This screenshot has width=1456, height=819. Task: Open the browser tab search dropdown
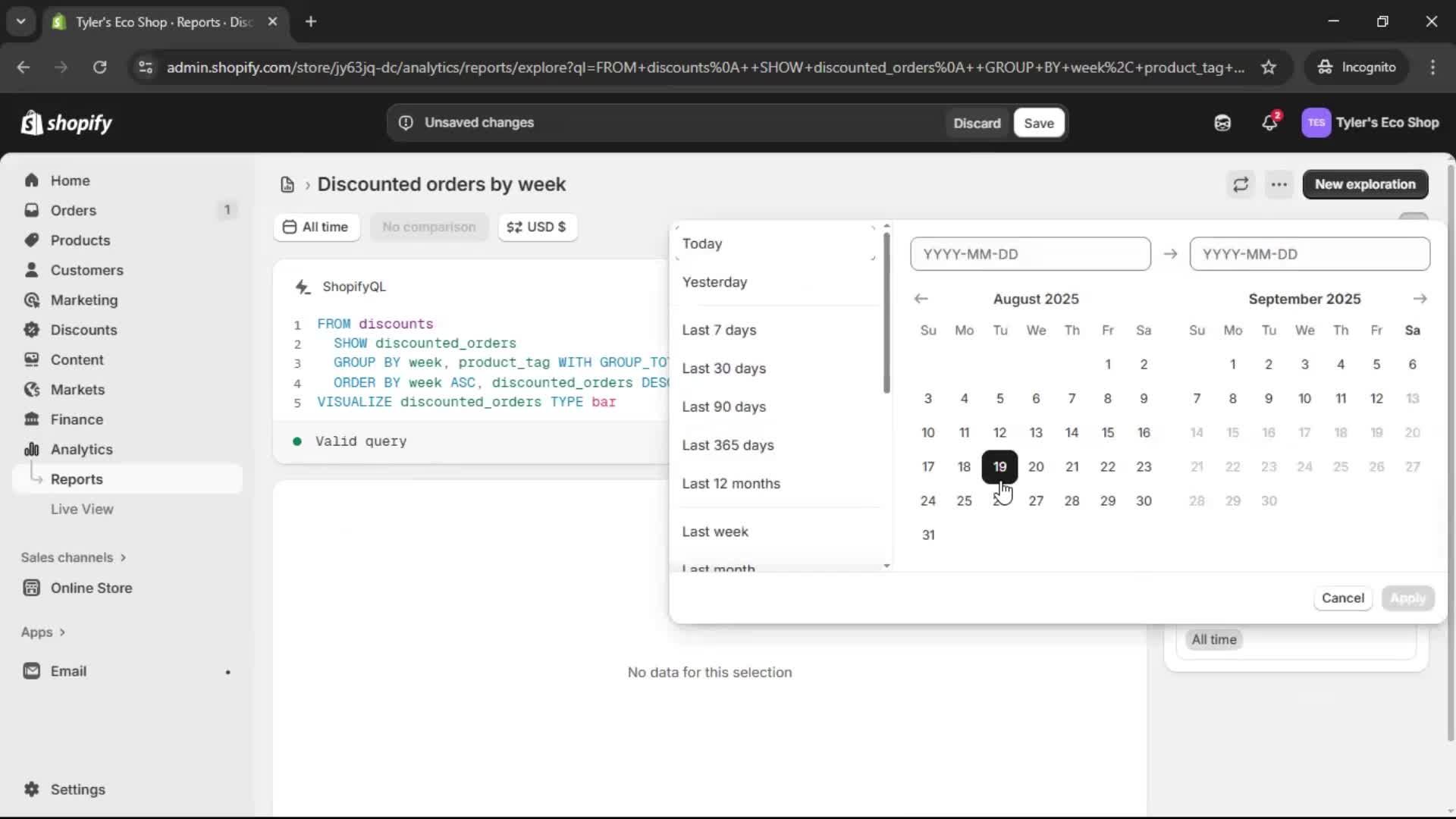(21, 21)
